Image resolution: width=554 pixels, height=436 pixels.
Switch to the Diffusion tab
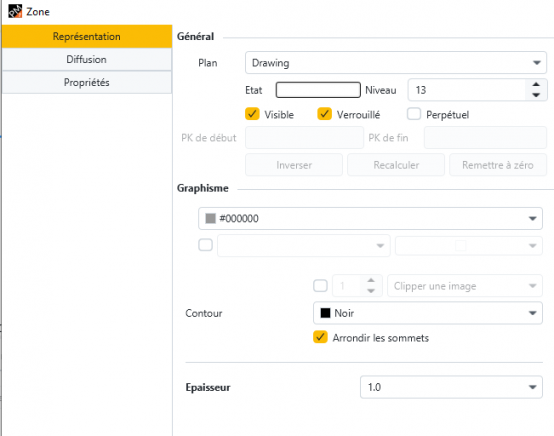pos(87,59)
